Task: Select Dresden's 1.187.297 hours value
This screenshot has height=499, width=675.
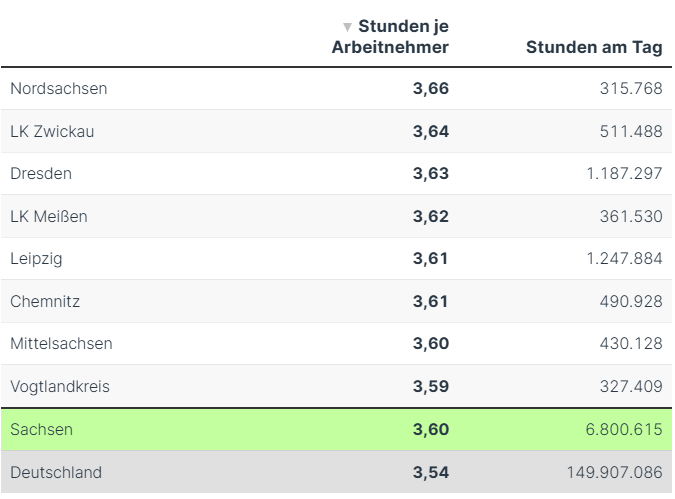Action: 624,173
